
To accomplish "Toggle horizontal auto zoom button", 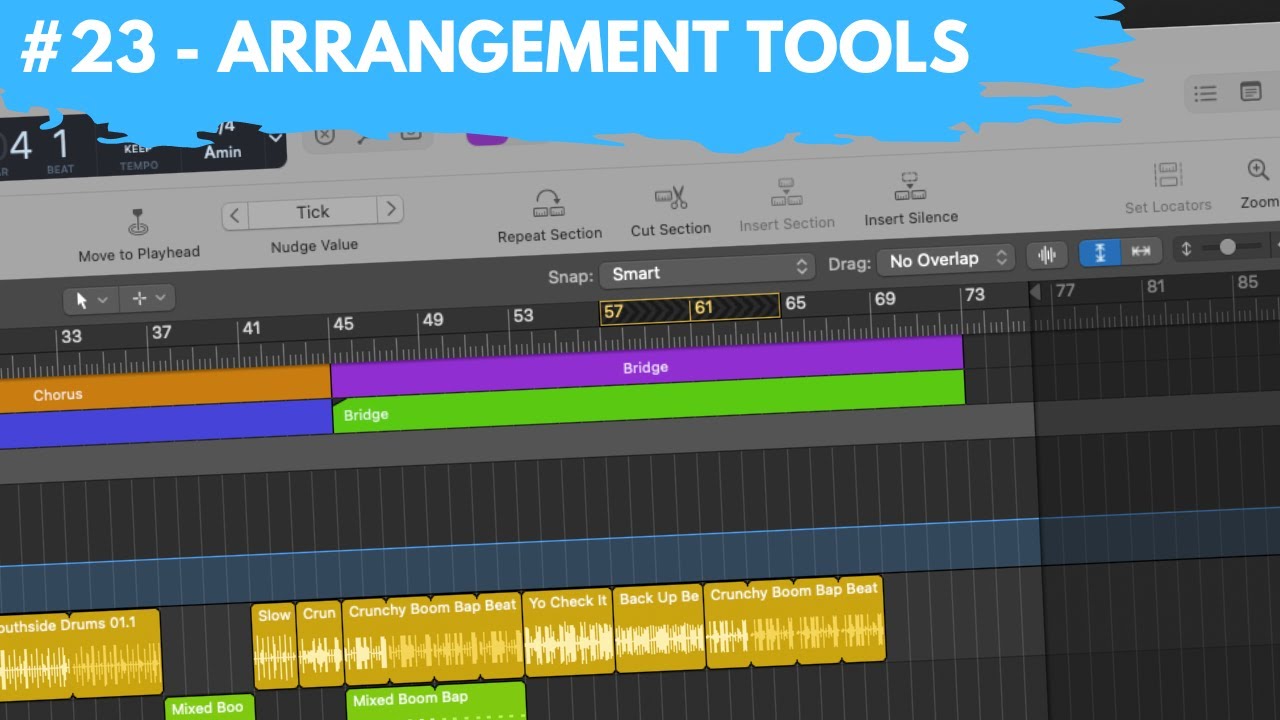I will (x=1141, y=252).
